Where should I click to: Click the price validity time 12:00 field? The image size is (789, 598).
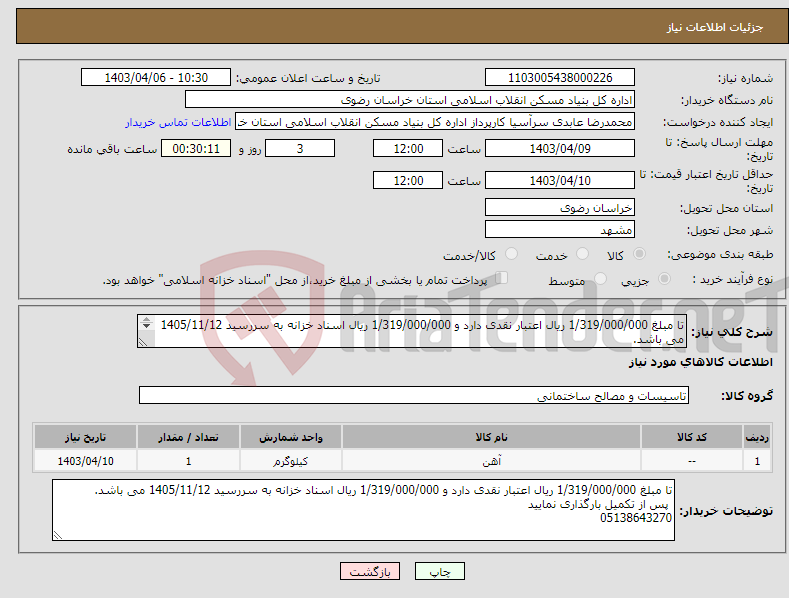point(408,180)
